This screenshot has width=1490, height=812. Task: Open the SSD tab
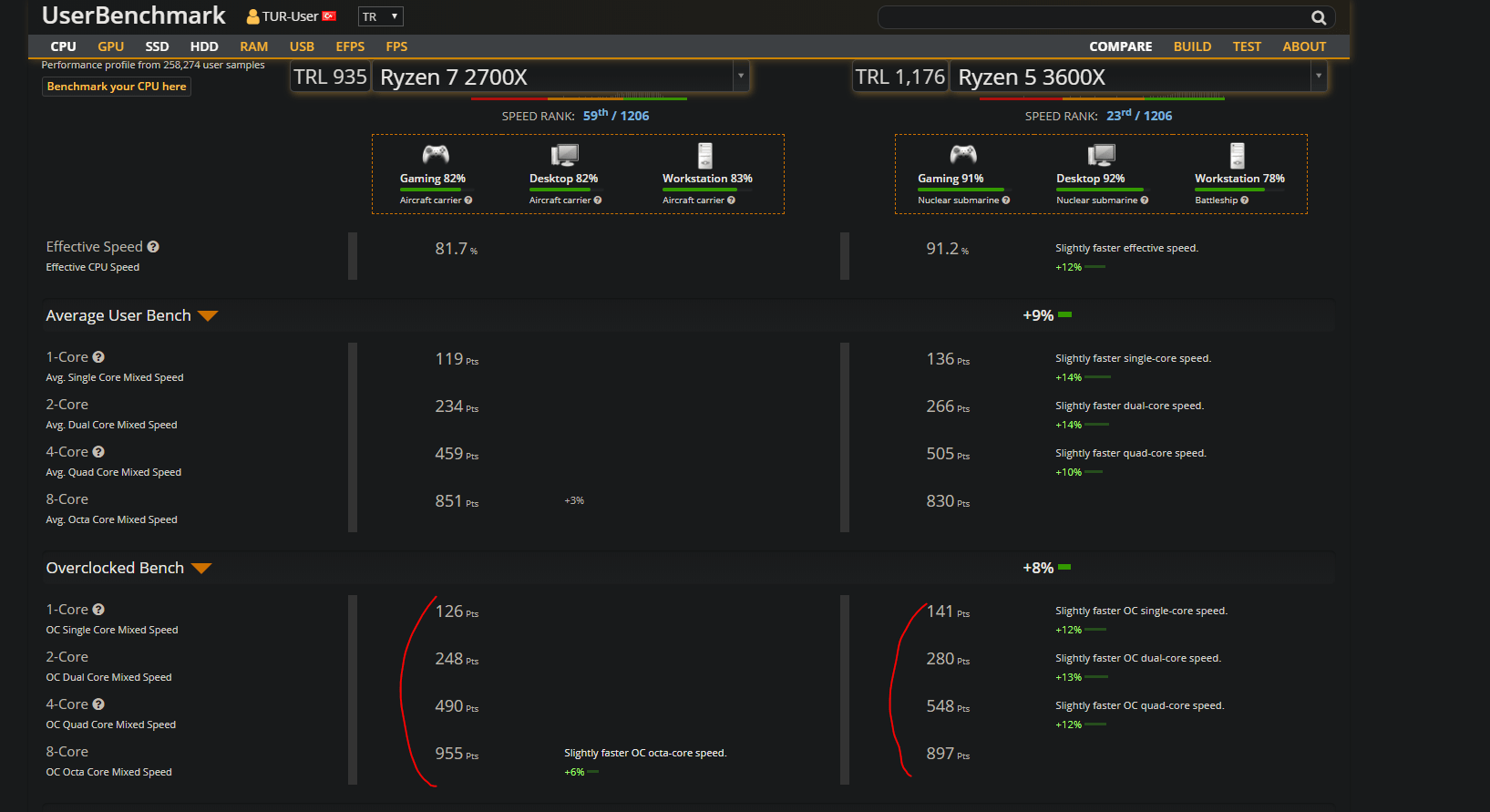158,46
